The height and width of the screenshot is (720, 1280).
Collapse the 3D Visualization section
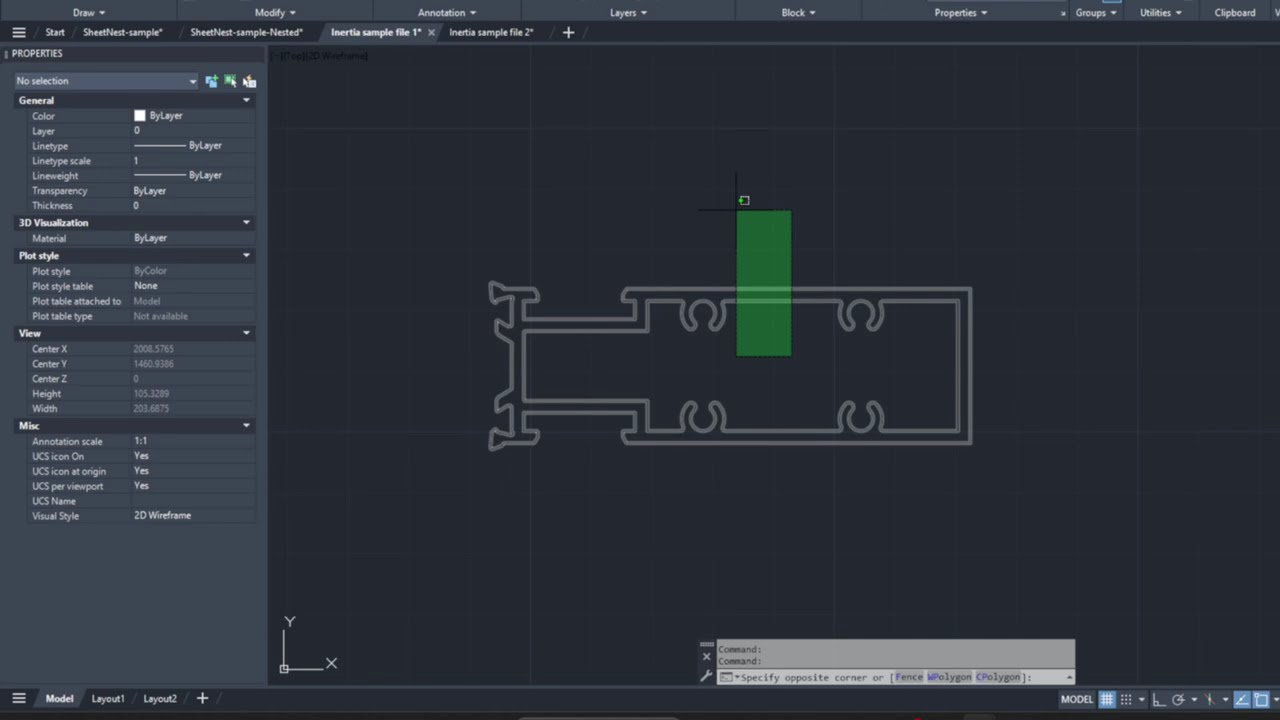[x=246, y=222]
